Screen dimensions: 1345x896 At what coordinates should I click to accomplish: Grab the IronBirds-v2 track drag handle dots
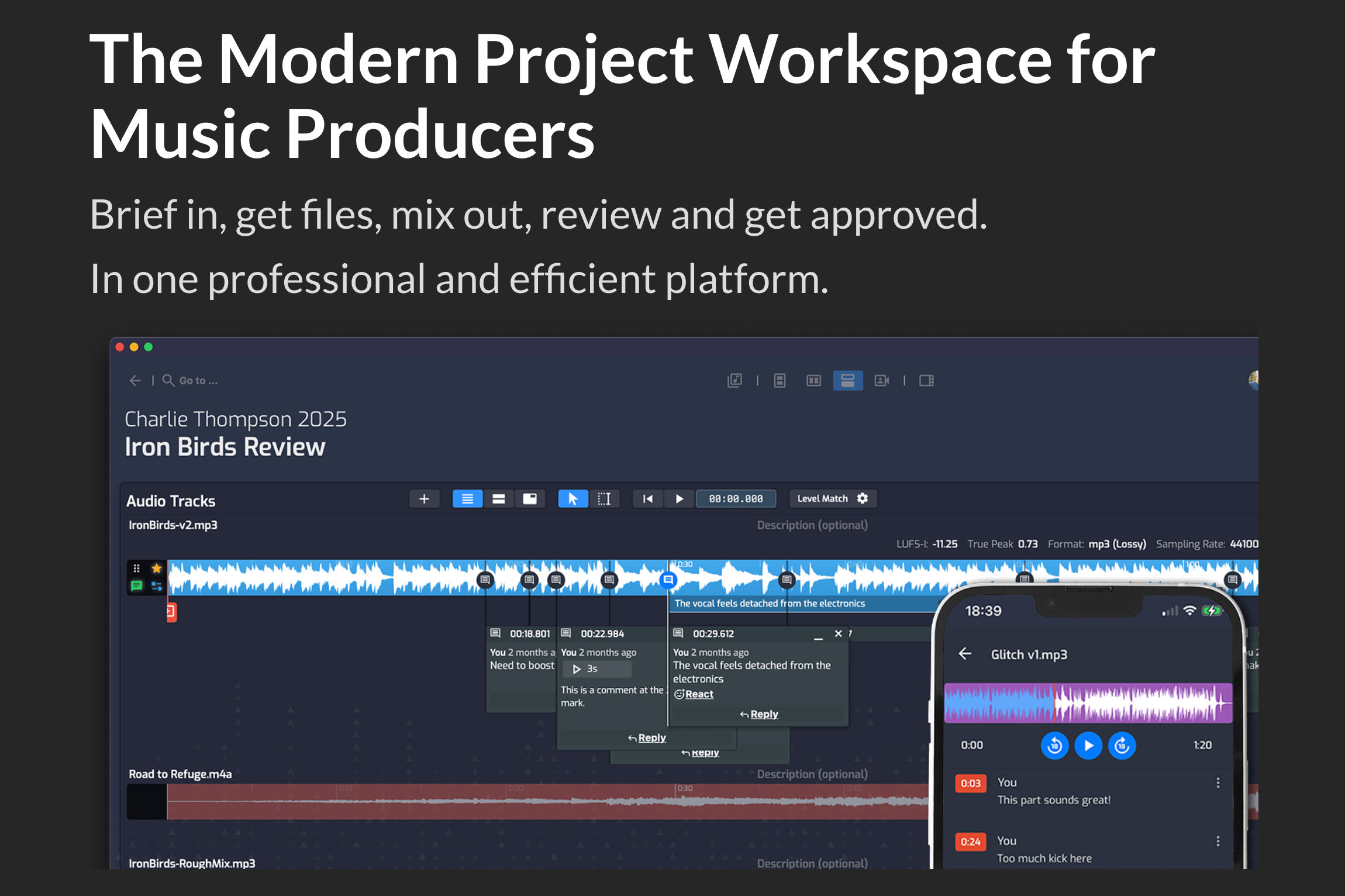pos(136,568)
